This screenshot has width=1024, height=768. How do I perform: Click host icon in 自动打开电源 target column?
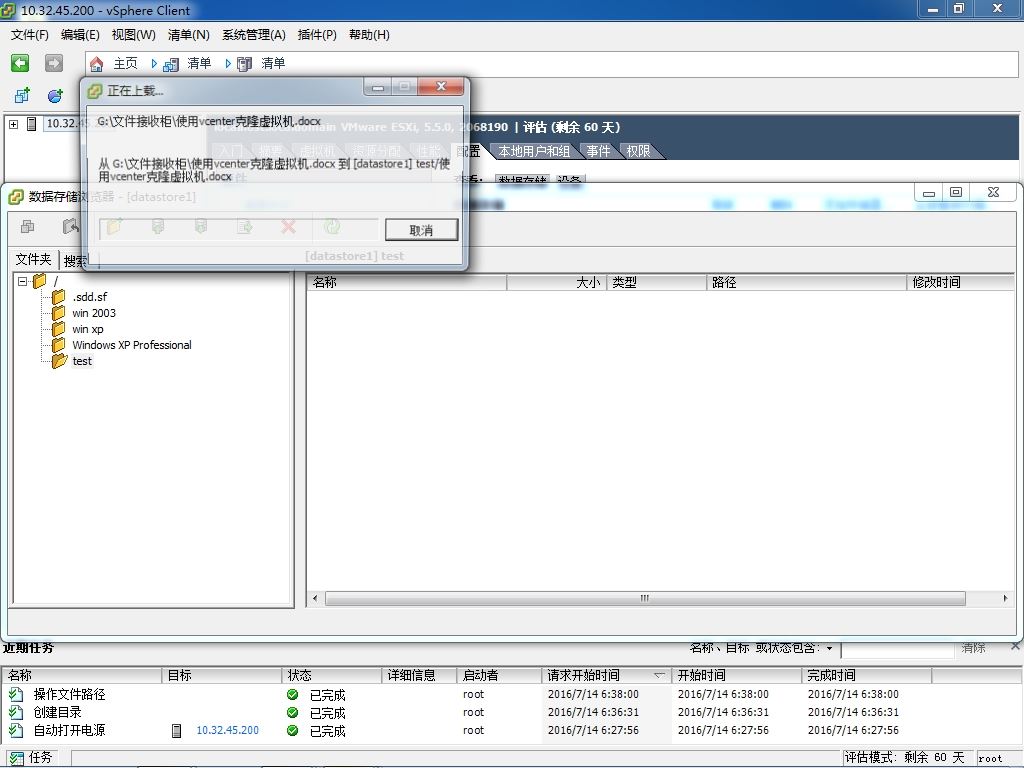click(176, 730)
